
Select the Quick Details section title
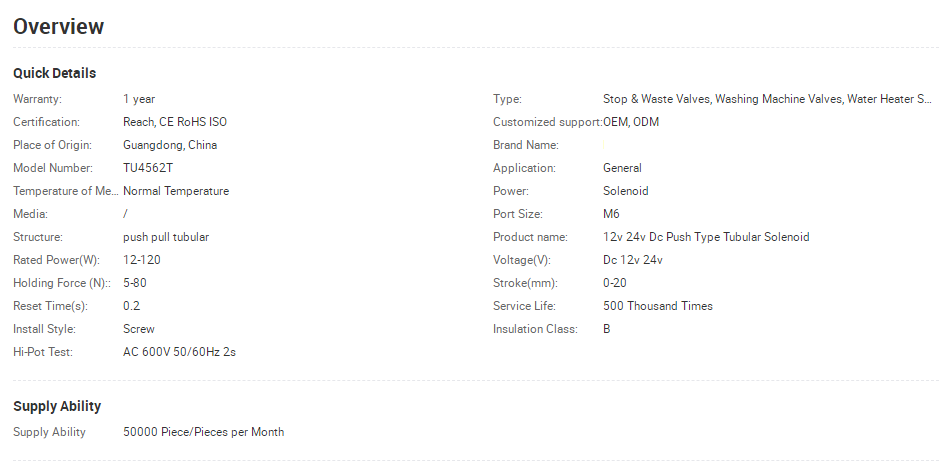[x=55, y=73]
